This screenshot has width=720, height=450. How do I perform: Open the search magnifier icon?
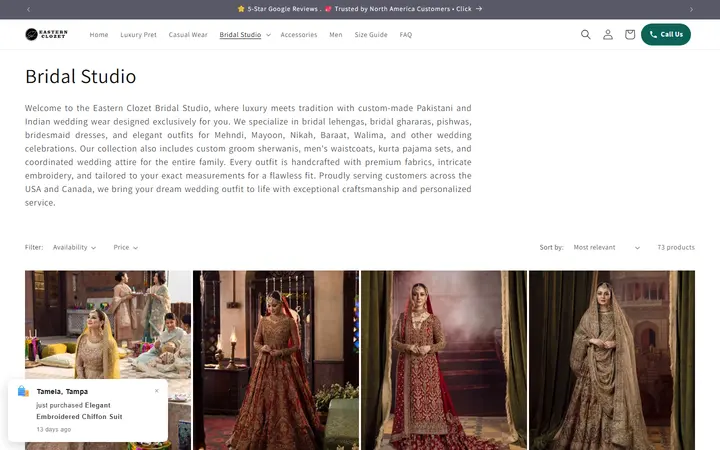click(x=585, y=34)
